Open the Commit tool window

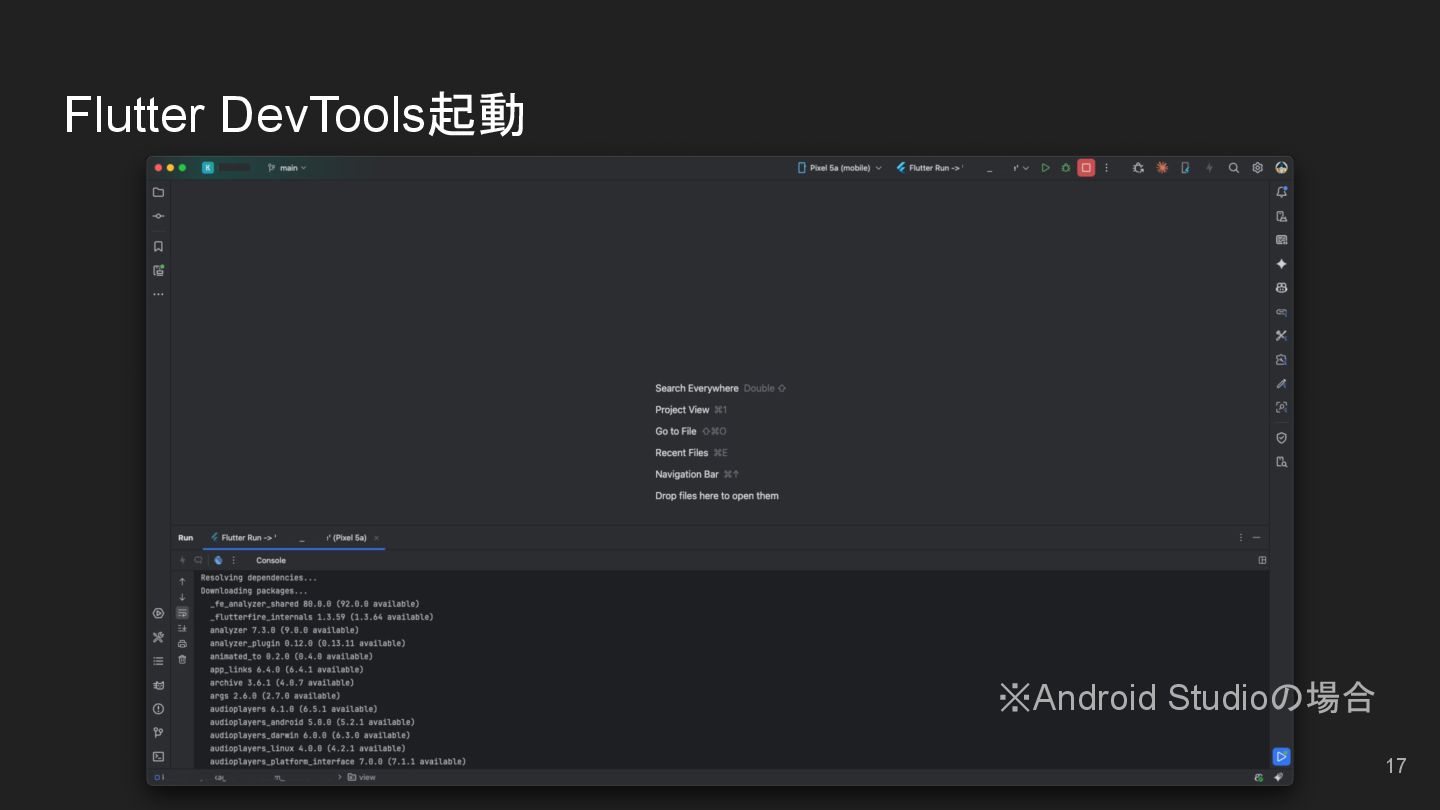point(158,216)
